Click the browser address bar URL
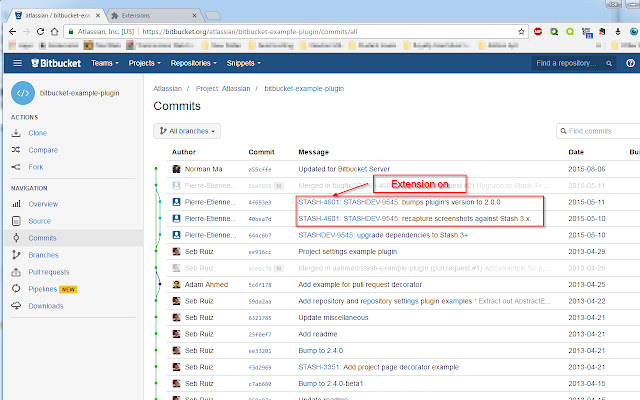The image size is (640, 400). point(250,31)
